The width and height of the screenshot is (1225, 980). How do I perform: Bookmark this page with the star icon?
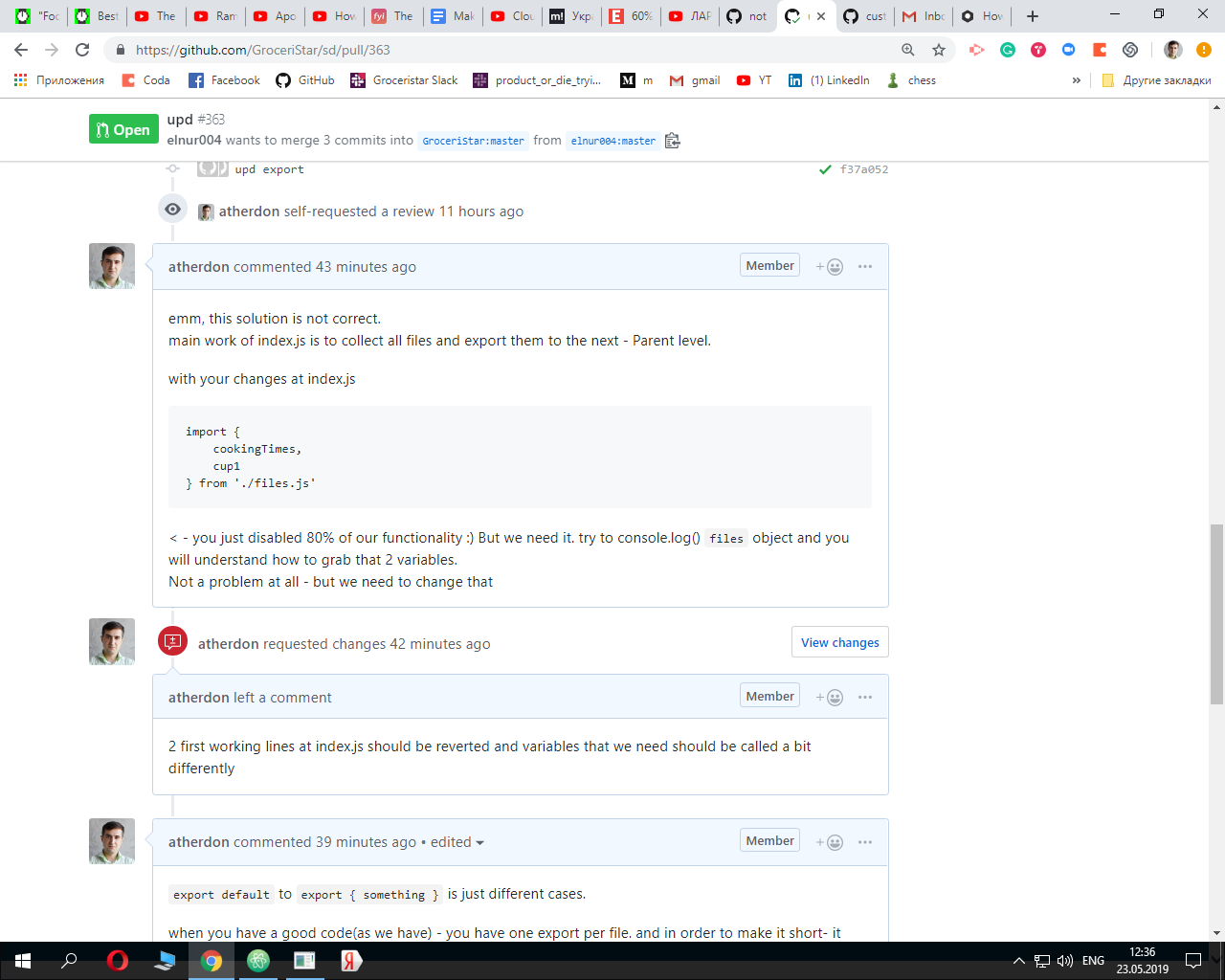(x=939, y=50)
